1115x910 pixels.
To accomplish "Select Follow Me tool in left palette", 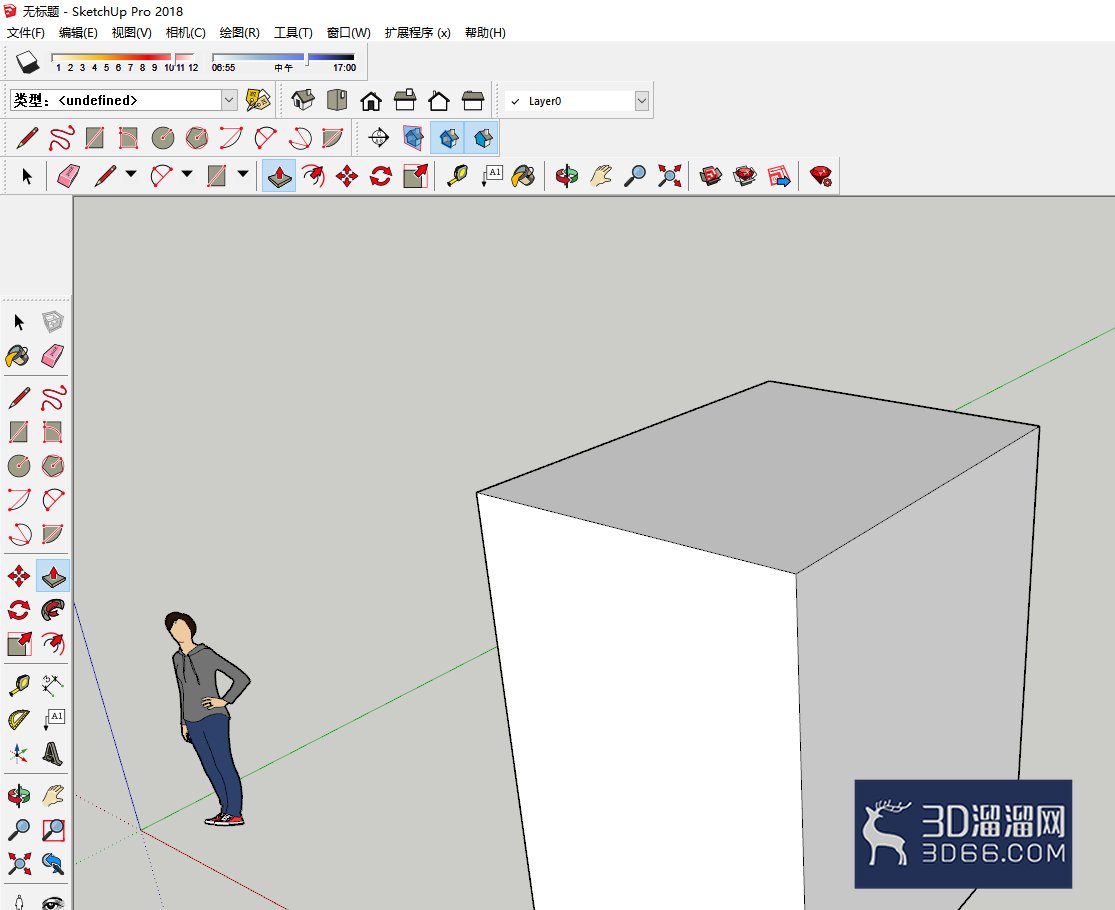I will coord(53,610).
